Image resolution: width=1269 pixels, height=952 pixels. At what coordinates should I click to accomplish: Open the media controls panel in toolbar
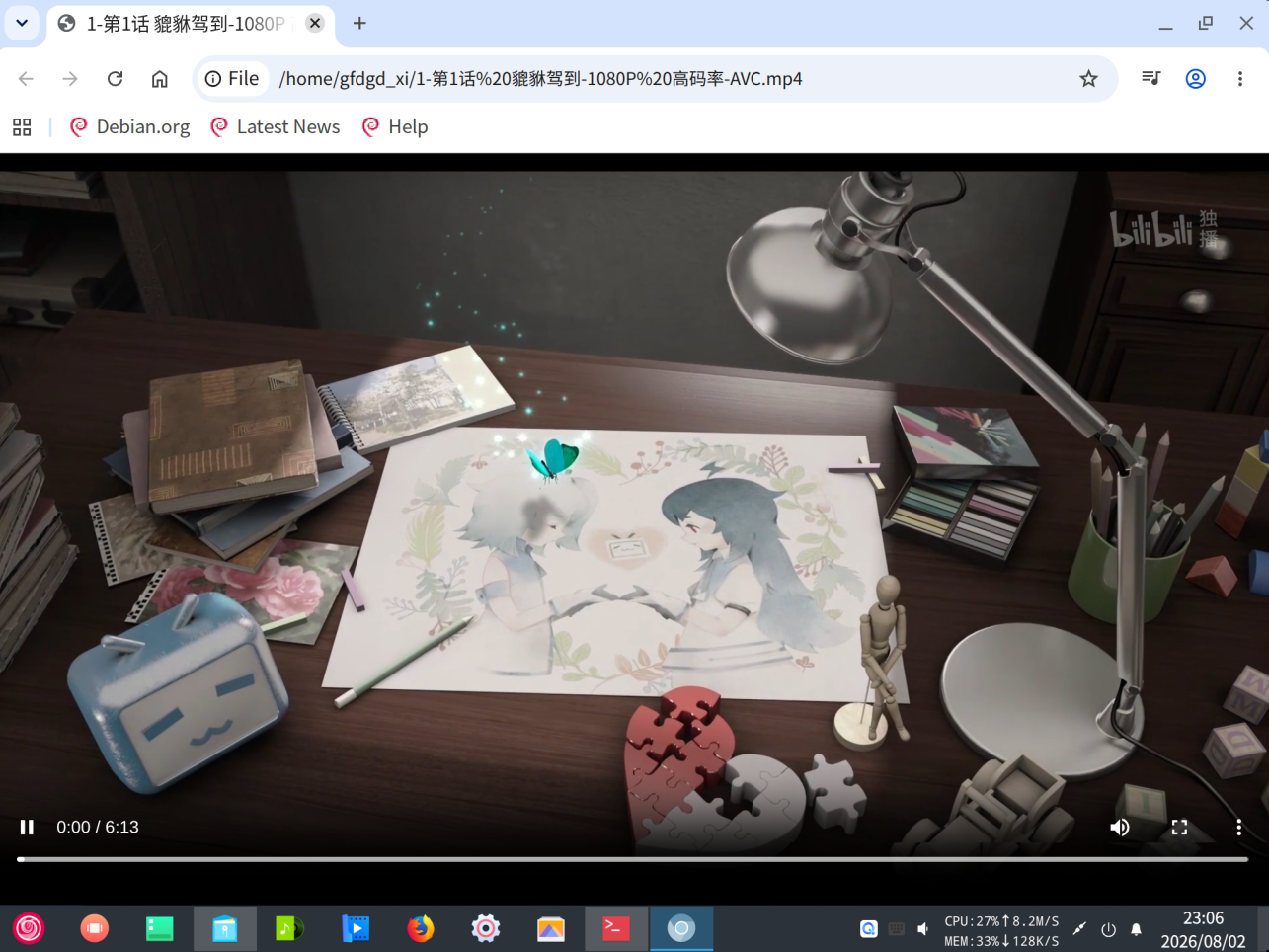[1150, 79]
